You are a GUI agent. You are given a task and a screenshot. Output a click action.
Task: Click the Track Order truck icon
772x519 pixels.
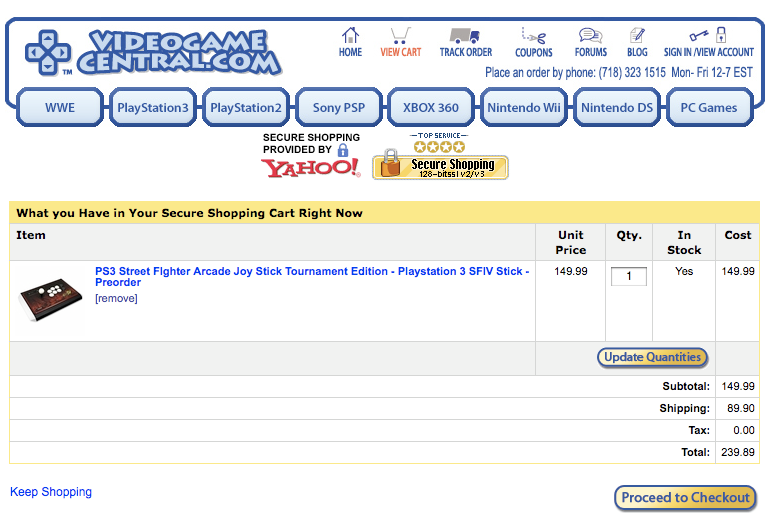465,35
